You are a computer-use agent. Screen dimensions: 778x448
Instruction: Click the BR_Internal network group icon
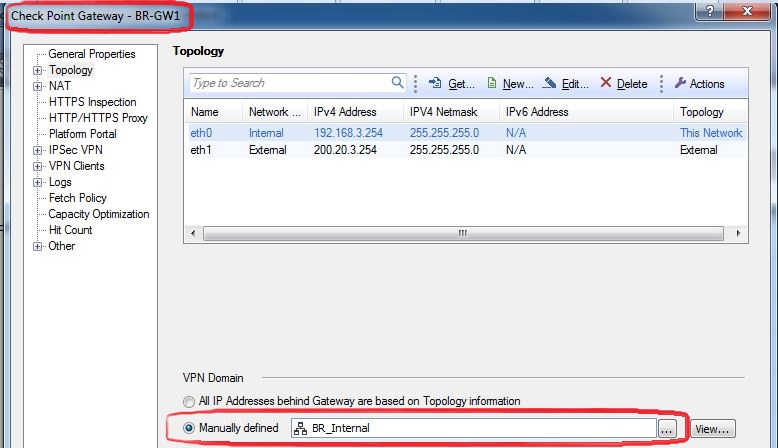tap(300, 428)
